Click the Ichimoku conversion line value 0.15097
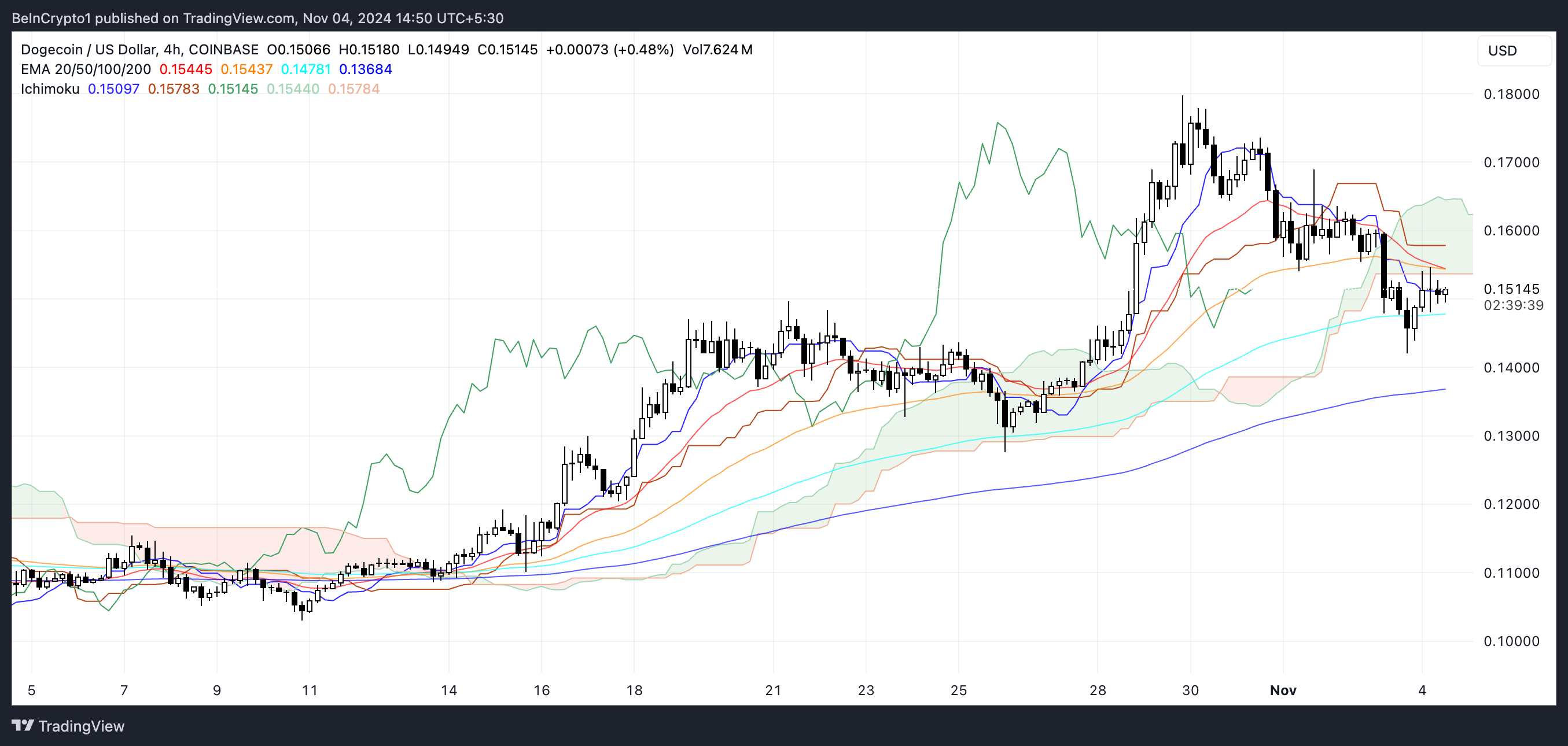 tap(114, 89)
